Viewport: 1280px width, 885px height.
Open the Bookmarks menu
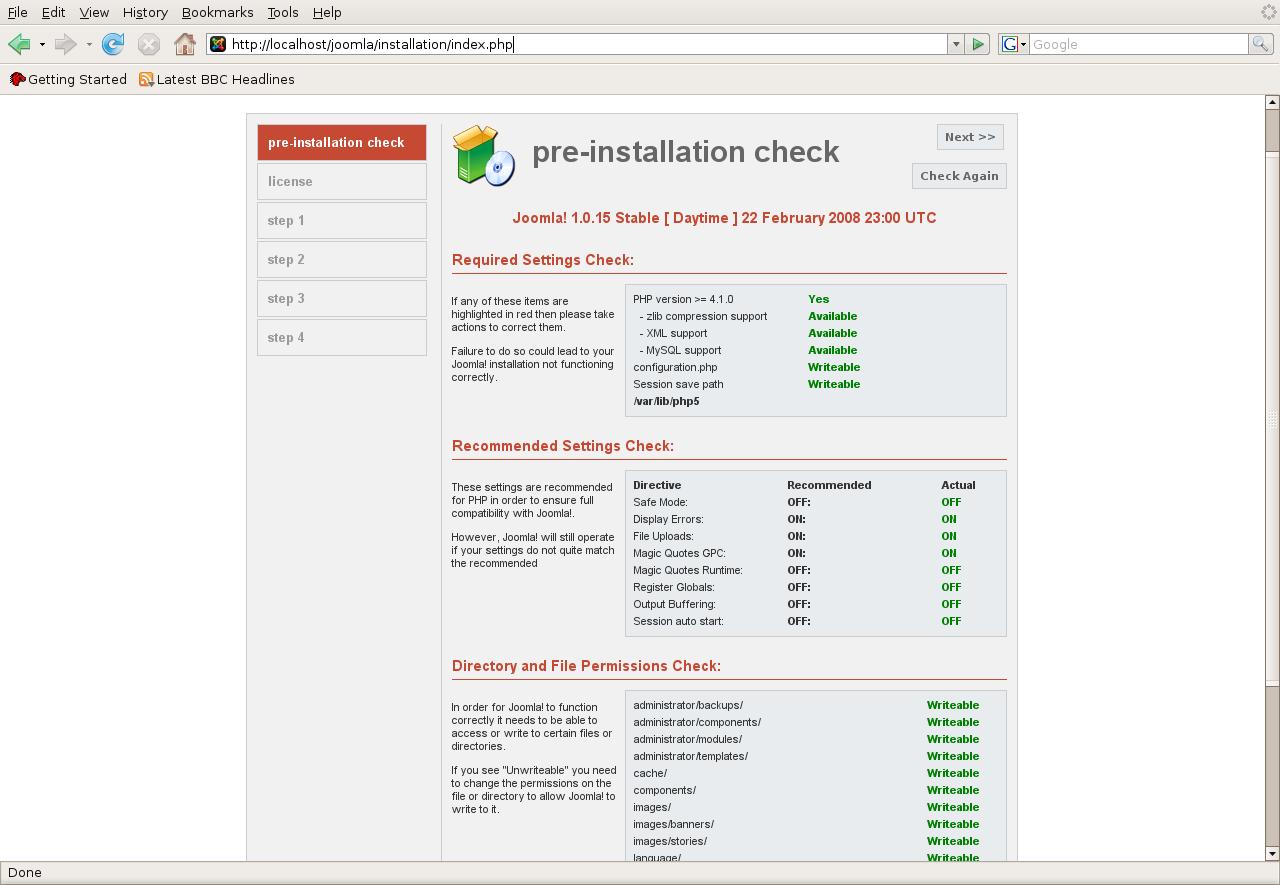pyautogui.click(x=217, y=12)
